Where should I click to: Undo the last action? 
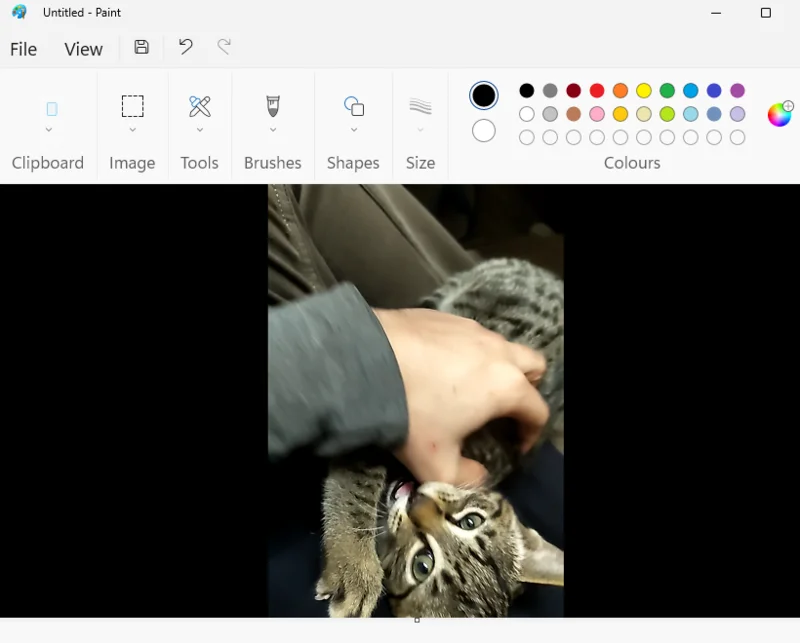click(184, 47)
